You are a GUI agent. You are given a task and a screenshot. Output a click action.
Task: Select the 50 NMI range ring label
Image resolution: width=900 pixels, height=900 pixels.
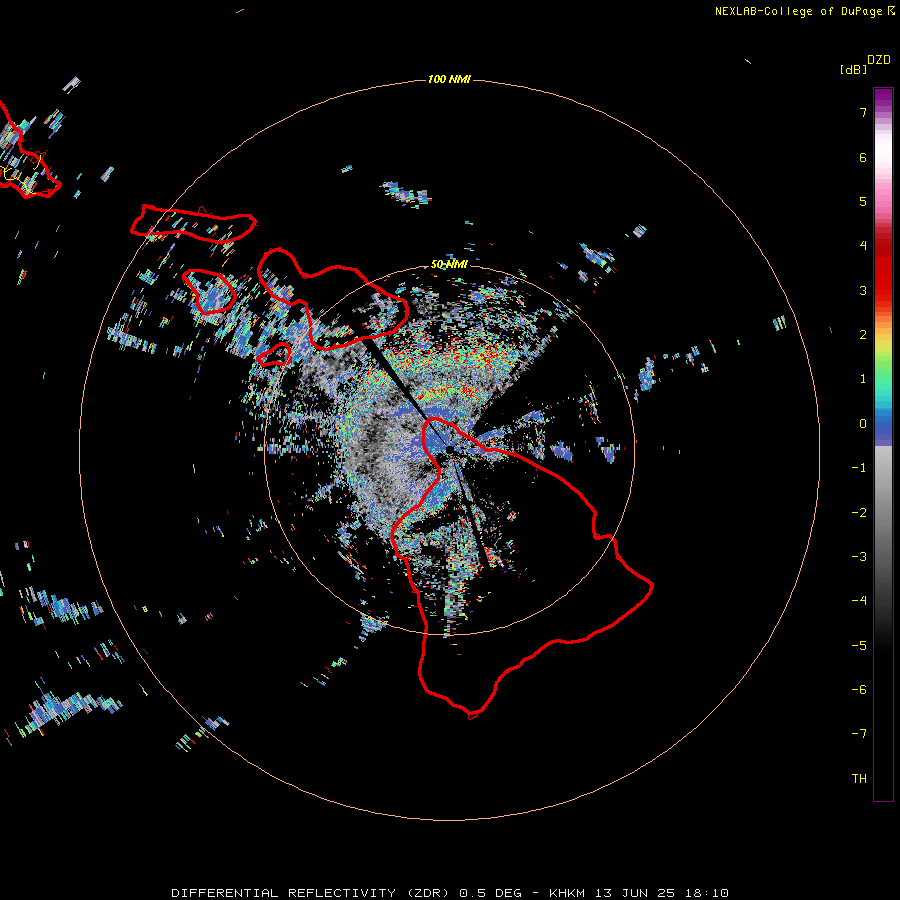[449, 264]
